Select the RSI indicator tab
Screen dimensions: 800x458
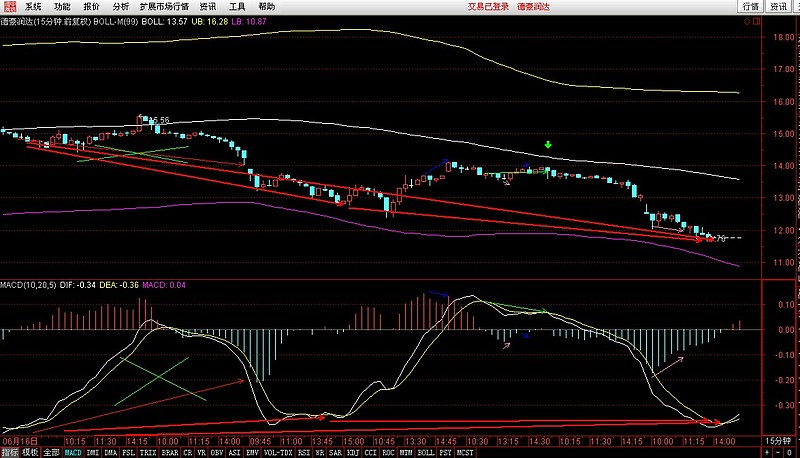304,452
